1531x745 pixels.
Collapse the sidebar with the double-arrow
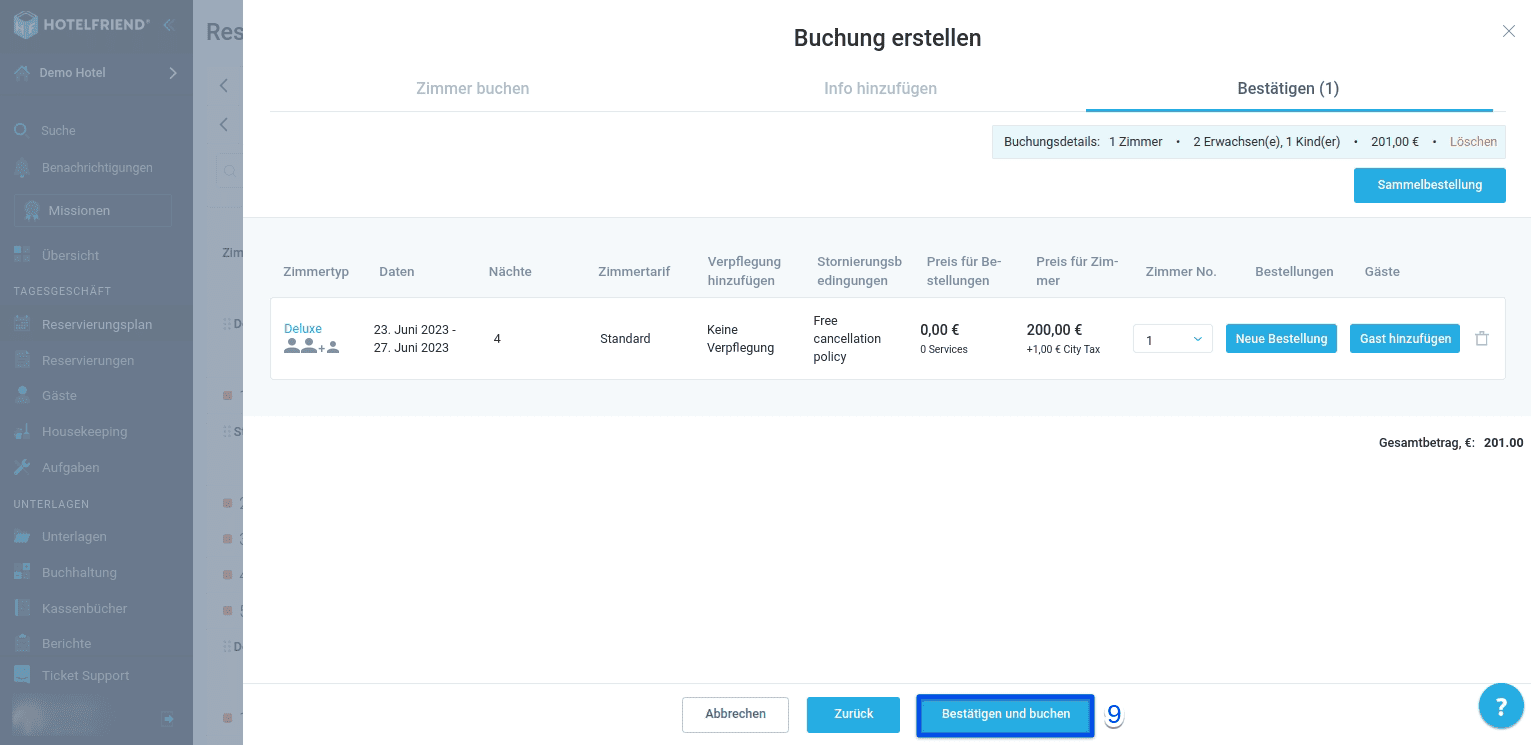(167, 24)
